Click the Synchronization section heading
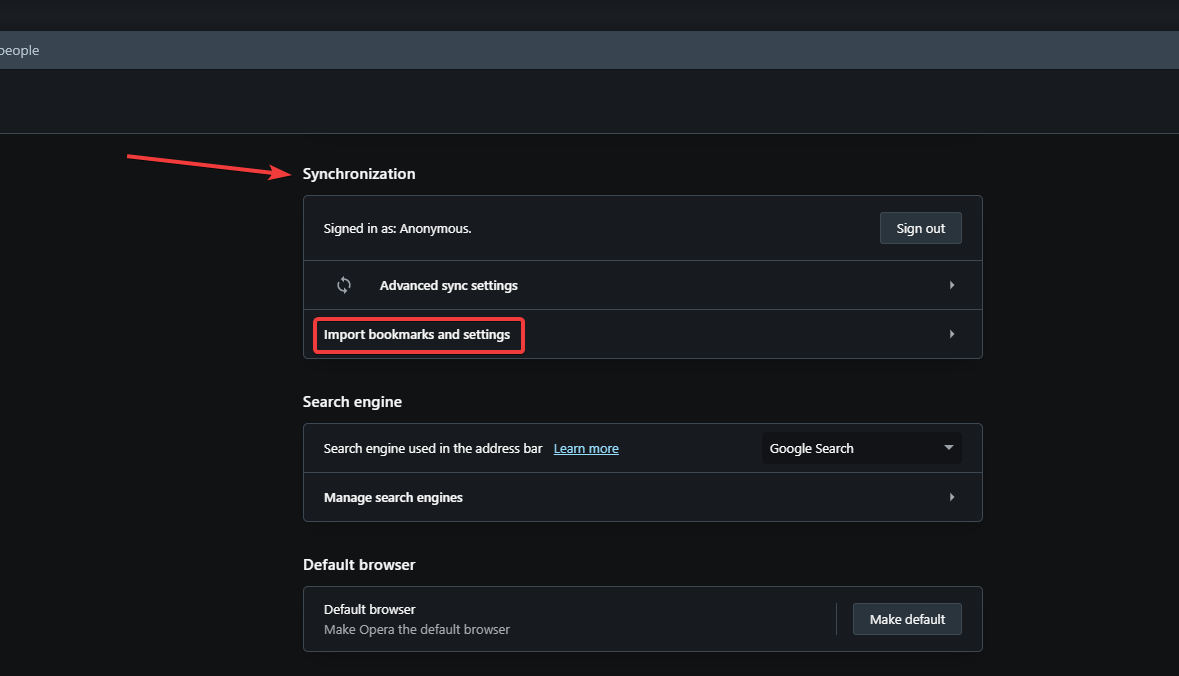 click(x=359, y=174)
